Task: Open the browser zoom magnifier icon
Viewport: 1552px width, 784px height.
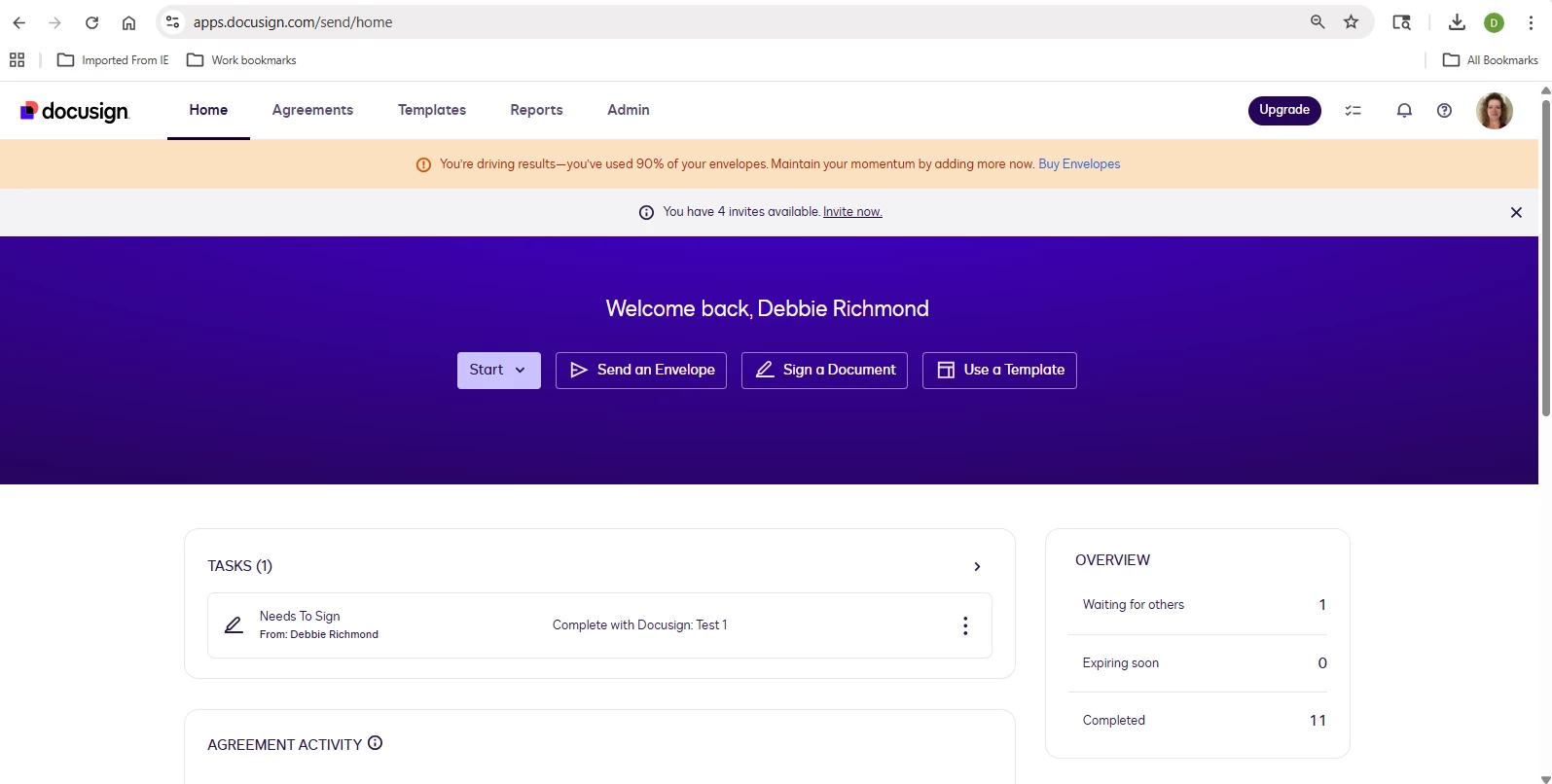Action: coord(1317,21)
